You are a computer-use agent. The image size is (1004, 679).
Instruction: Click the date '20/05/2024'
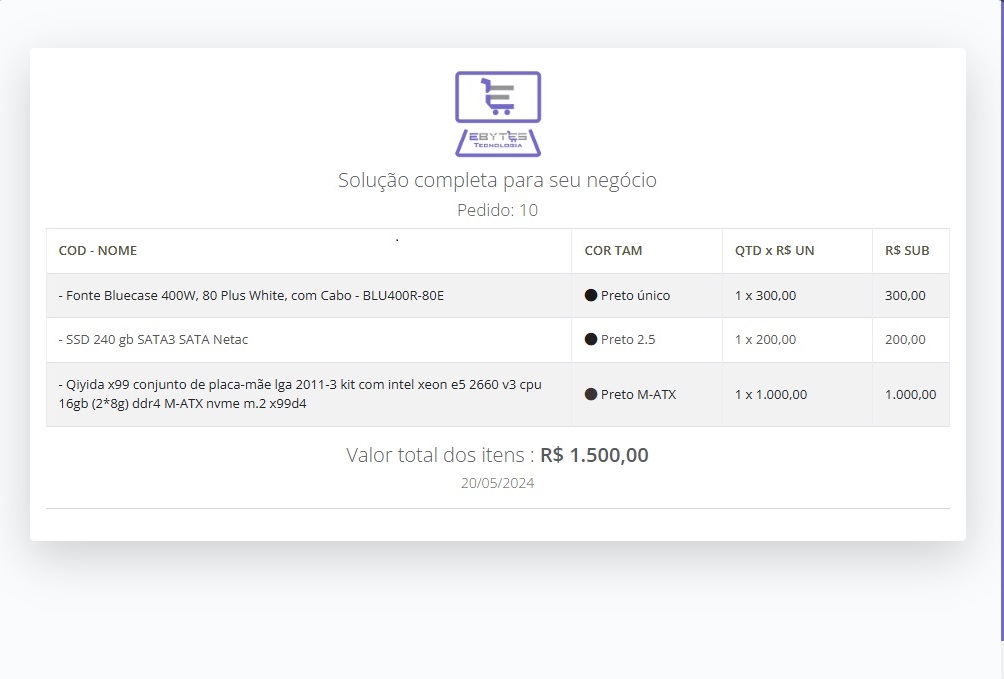498,483
